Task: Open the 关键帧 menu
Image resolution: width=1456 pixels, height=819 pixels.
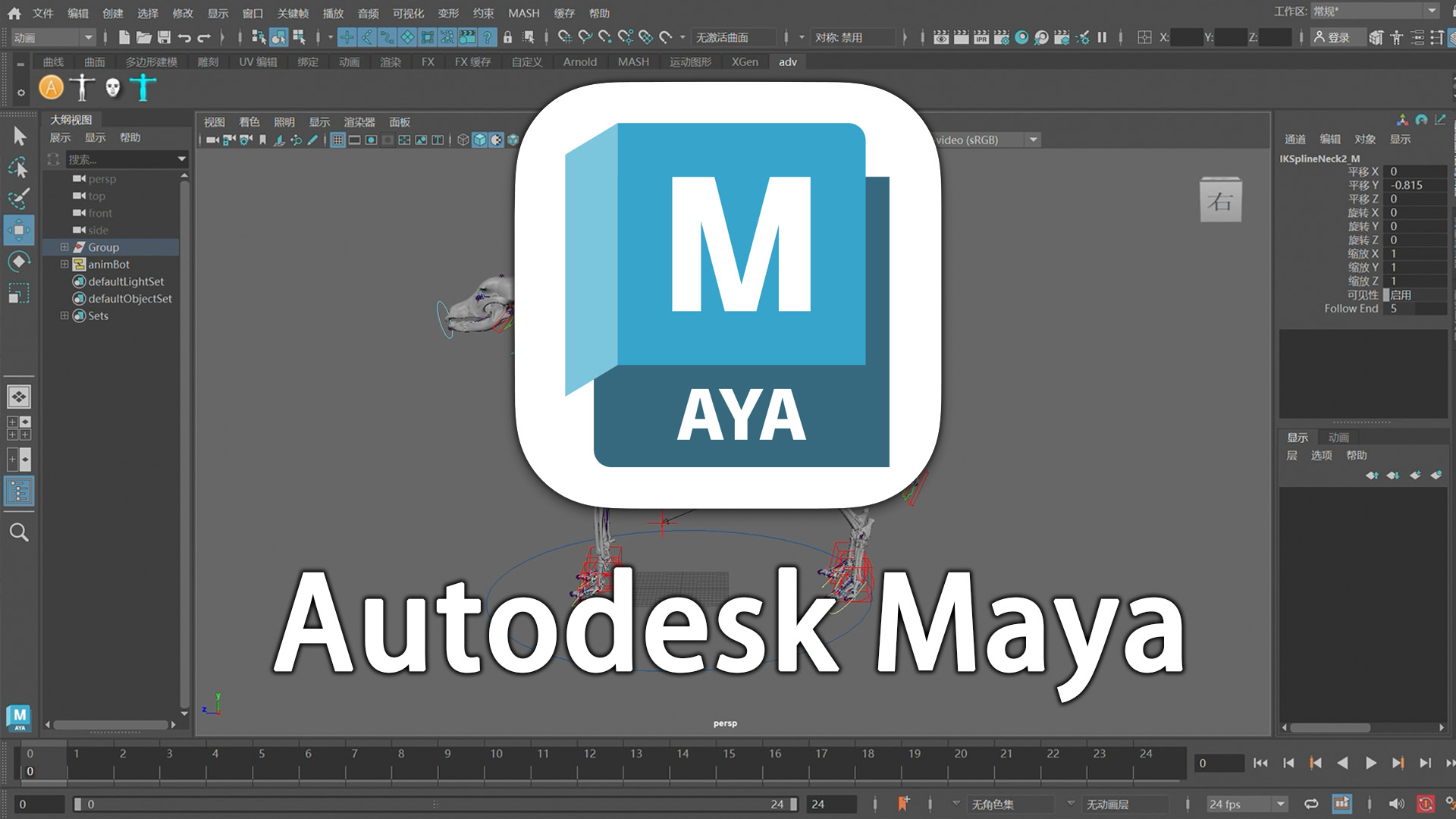Action: click(x=293, y=13)
